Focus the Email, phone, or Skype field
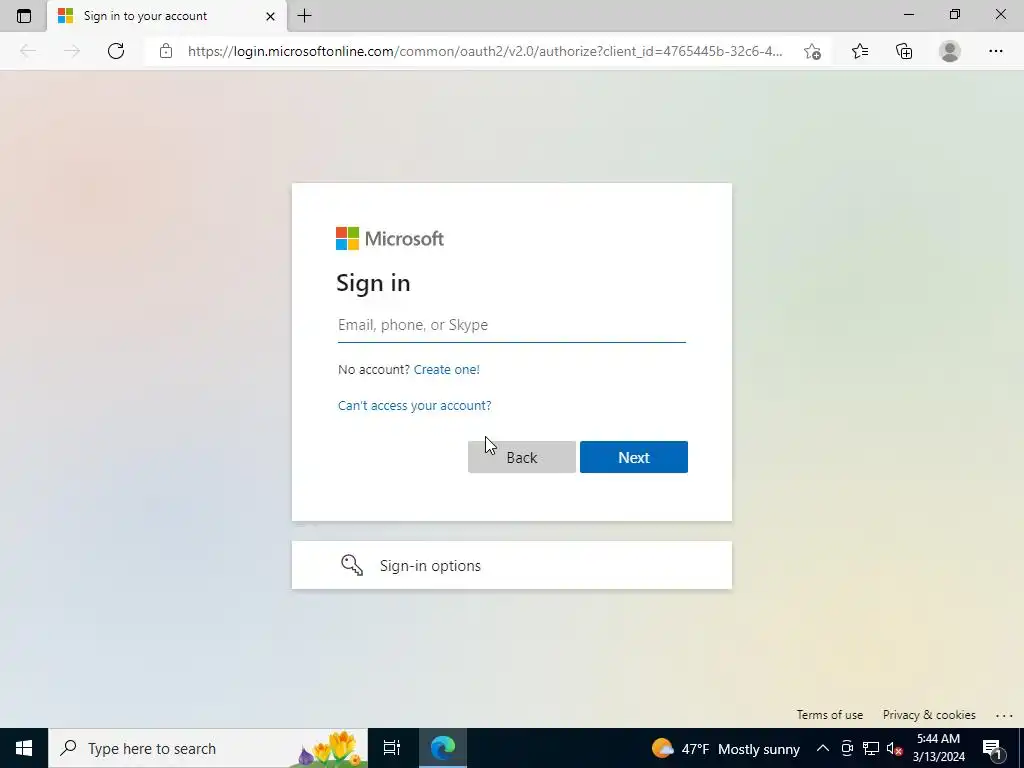1024x768 pixels. click(x=511, y=325)
